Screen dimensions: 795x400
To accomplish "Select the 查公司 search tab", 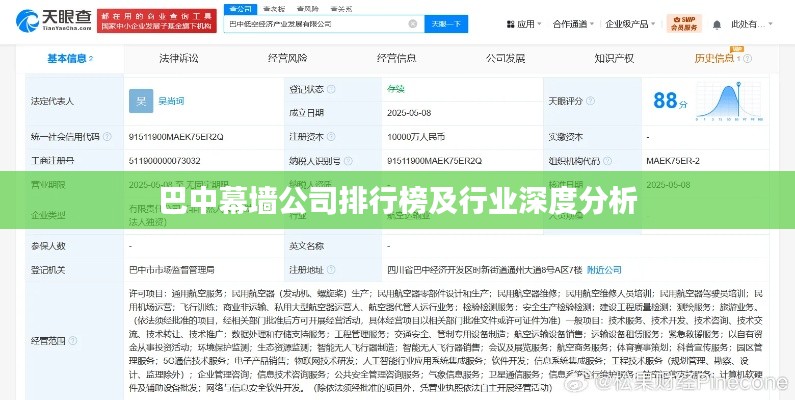I will (x=240, y=9).
